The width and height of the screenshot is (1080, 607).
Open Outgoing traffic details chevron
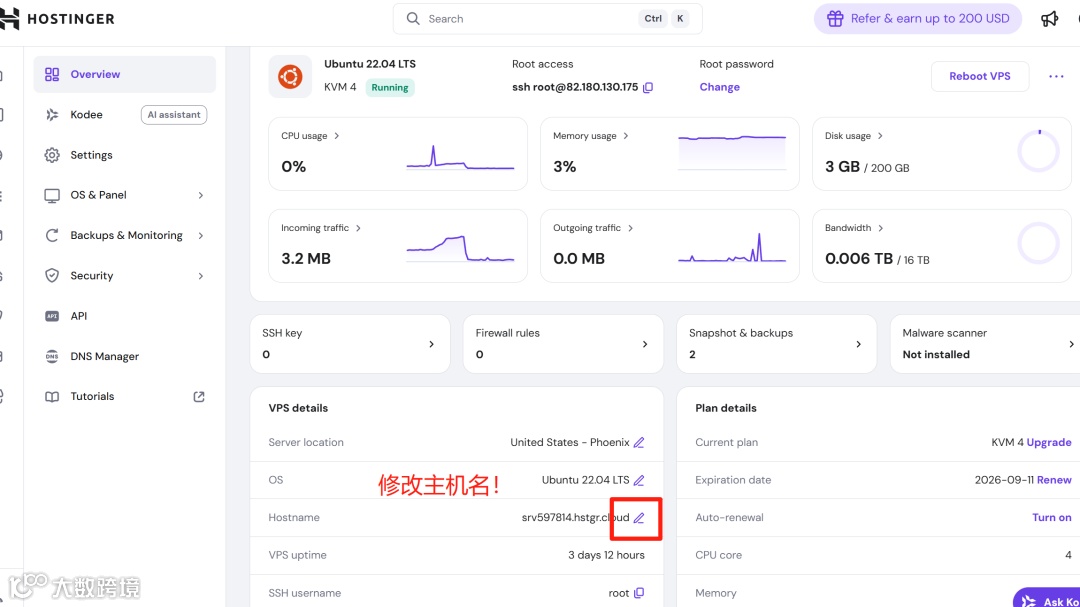click(x=630, y=228)
